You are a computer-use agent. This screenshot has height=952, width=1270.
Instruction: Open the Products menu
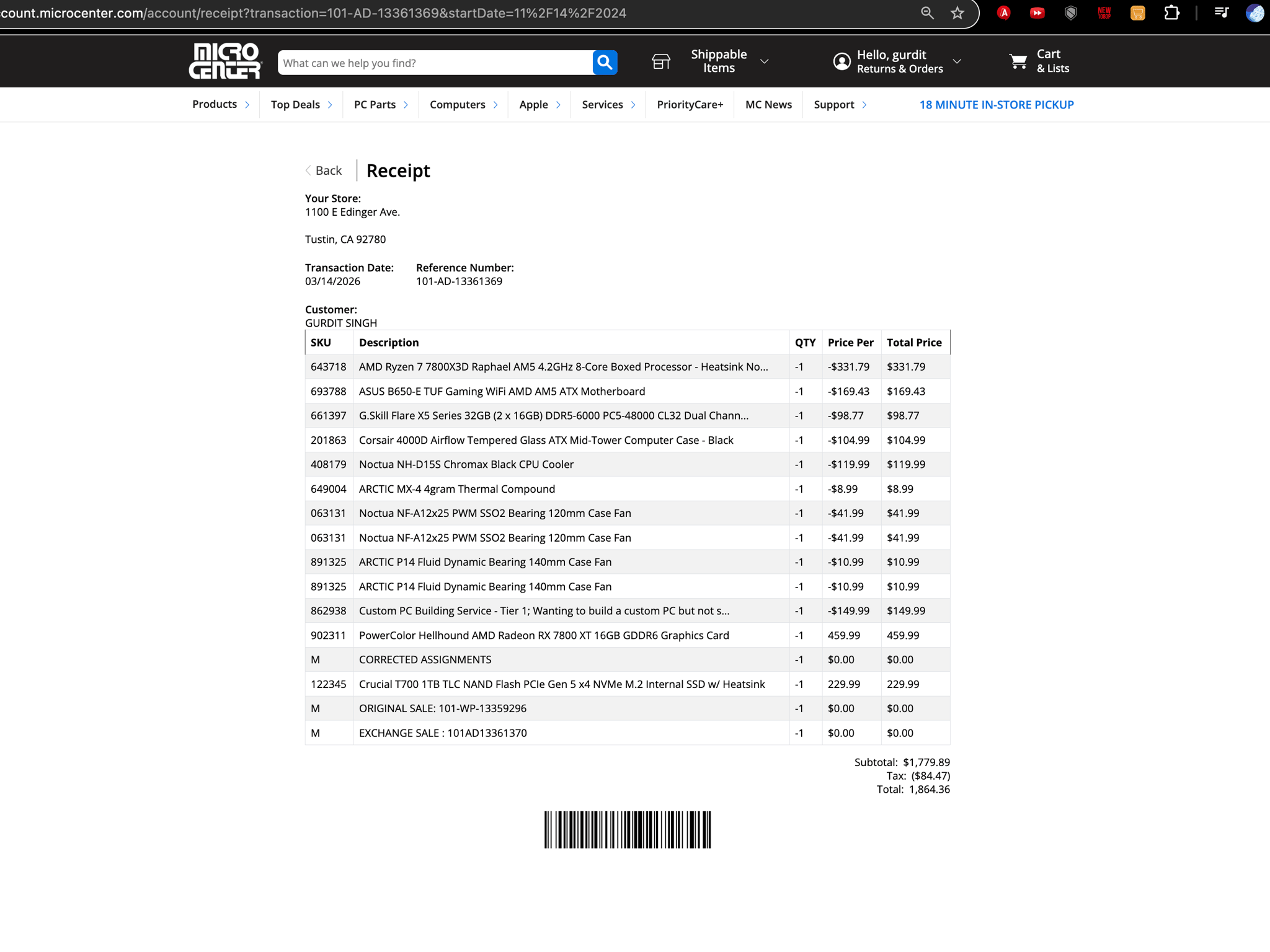click(215, 104)
